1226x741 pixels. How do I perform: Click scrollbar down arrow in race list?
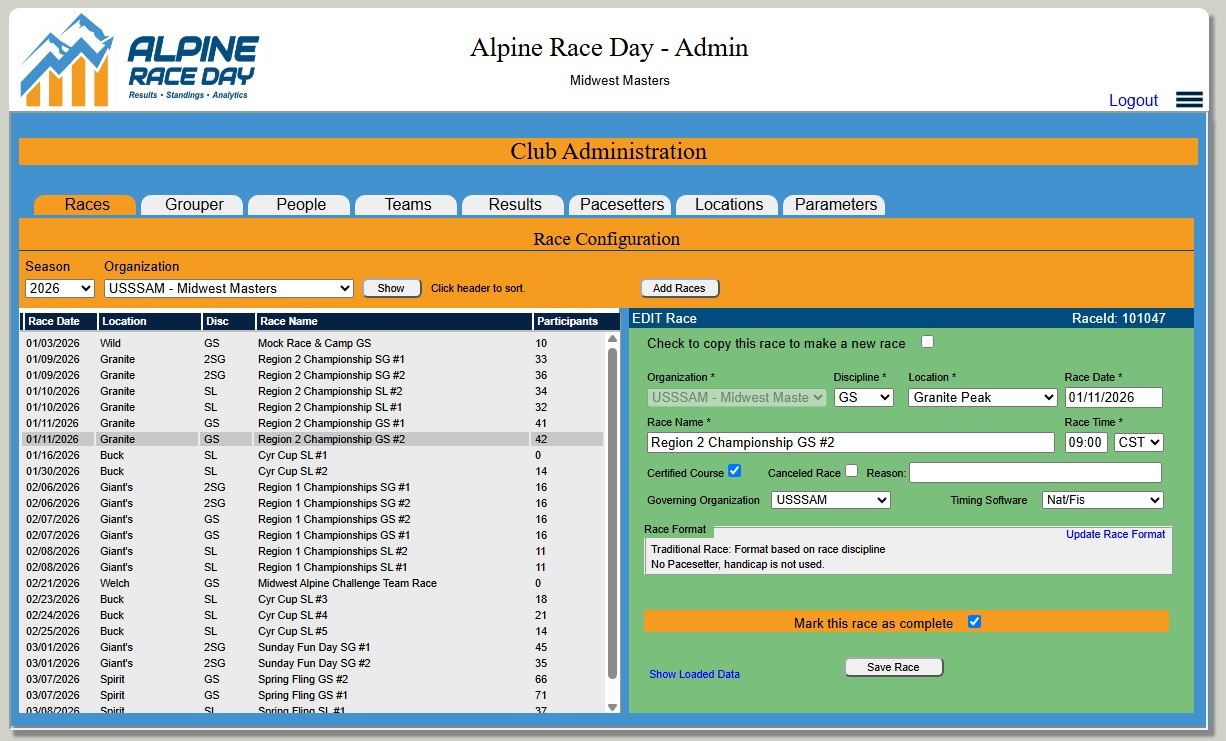(613, 706)
